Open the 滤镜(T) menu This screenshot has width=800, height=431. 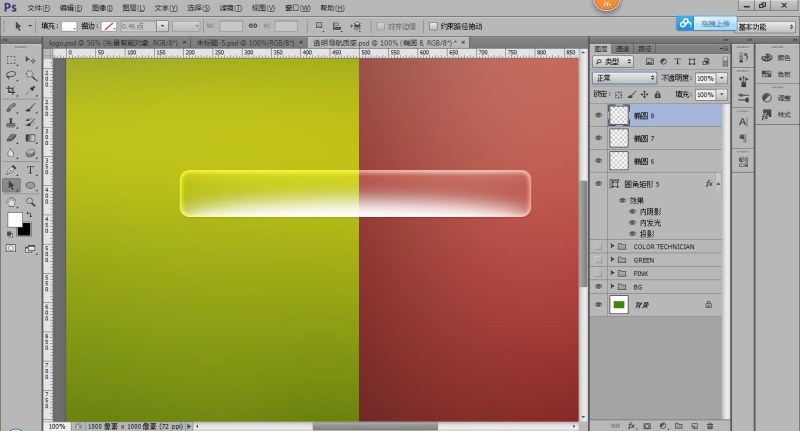click(x=231, y=8)
